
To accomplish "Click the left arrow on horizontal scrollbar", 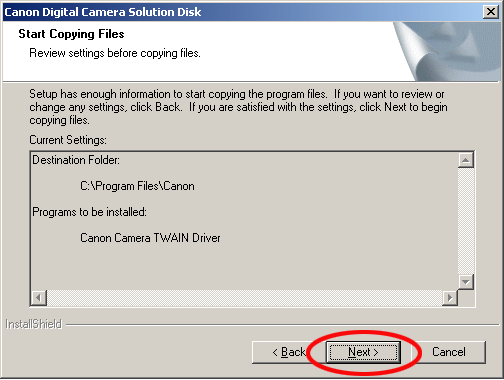I will (39, 297).
